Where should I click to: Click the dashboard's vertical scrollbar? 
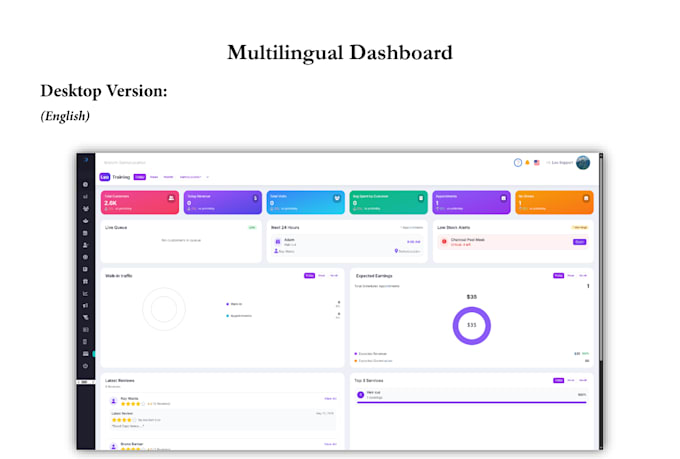point(601,260)
